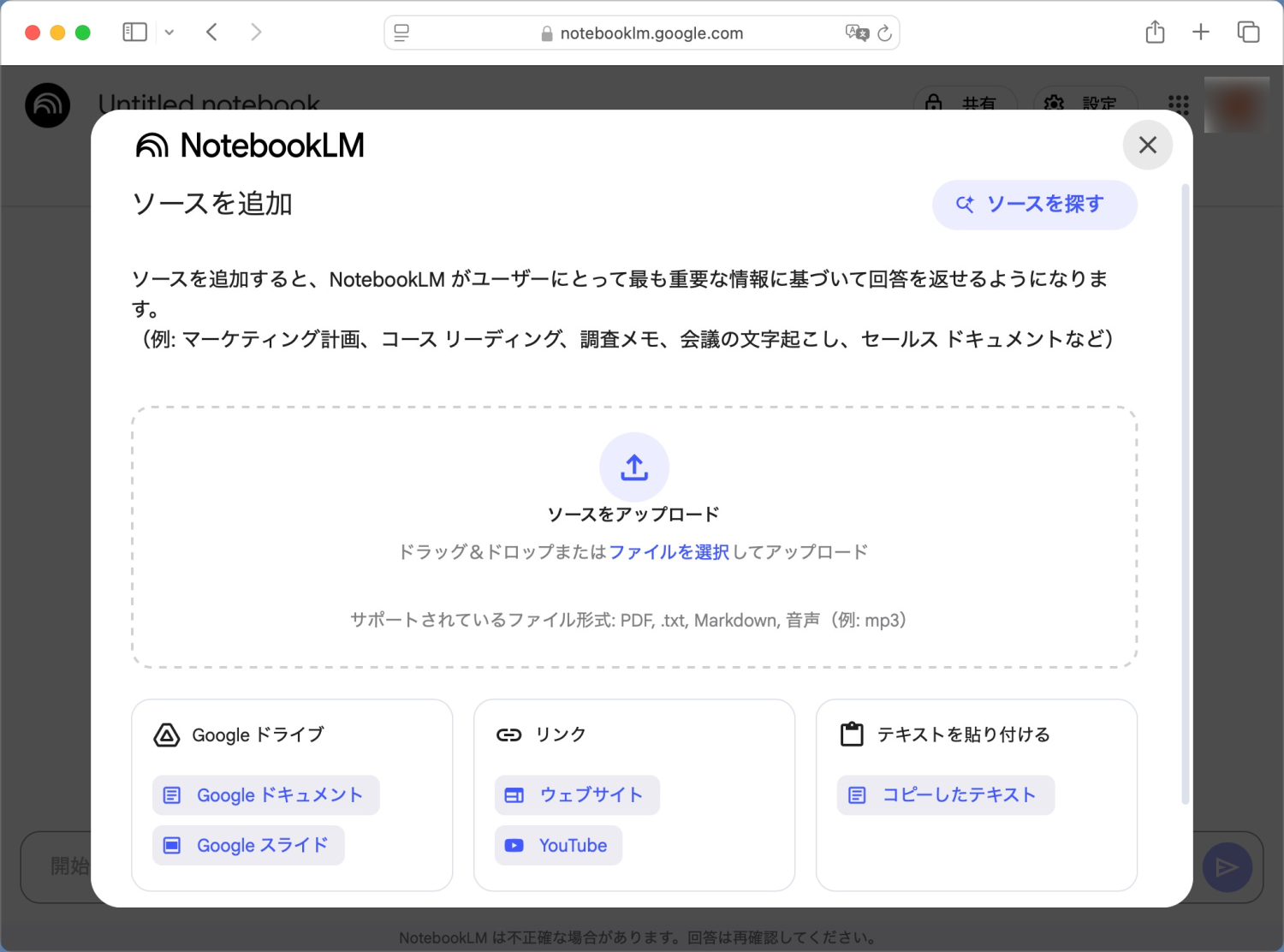The height and width of the screenshot is (952, 1284).
Task: Add a ウェブサイト link source
Action: (x=577, y=795)
